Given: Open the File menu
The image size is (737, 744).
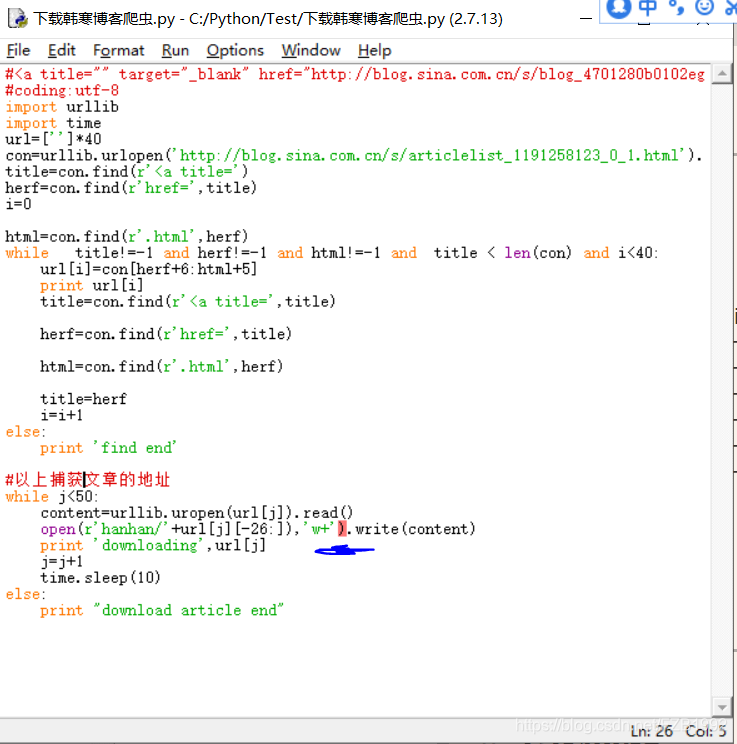Looking at the screenshot, I should (19, 50).
